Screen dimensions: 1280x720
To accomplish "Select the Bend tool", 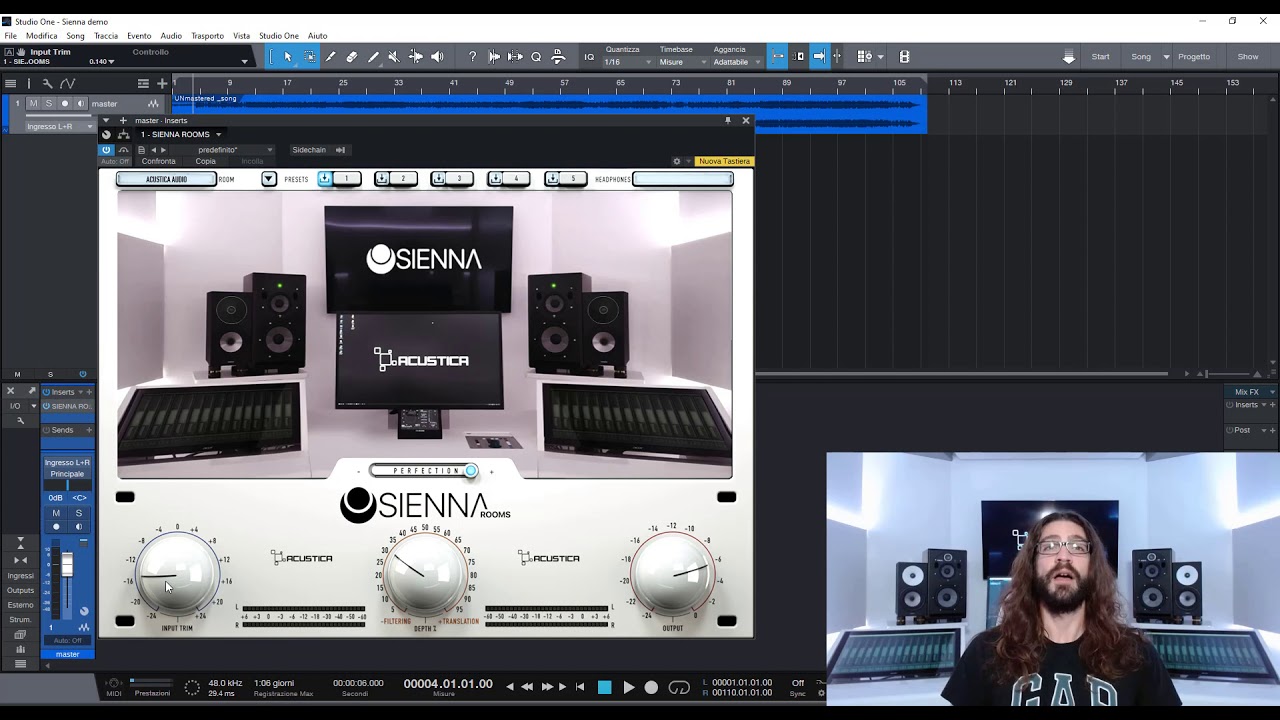I will coord(415,57).
